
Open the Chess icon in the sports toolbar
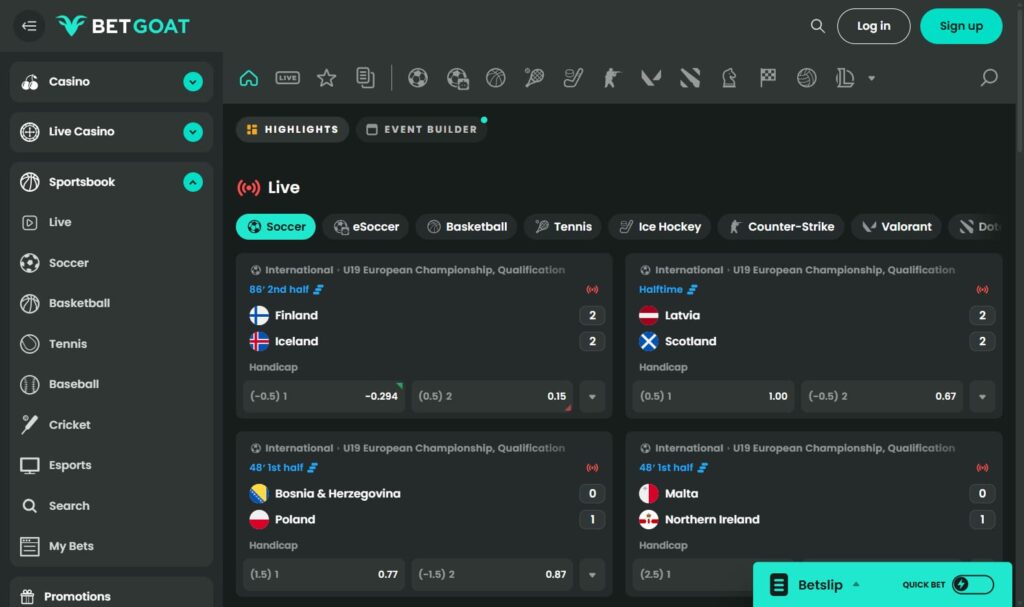coord(729,76)
